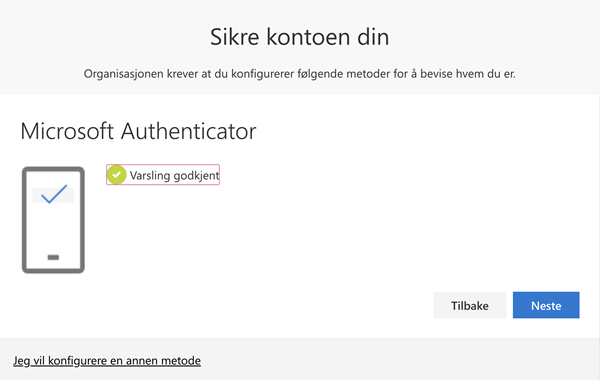Image resolution: width=600 pixels, height=380 pixels.
Task: Click the phone illustration outline
Action: coord(53,220)
